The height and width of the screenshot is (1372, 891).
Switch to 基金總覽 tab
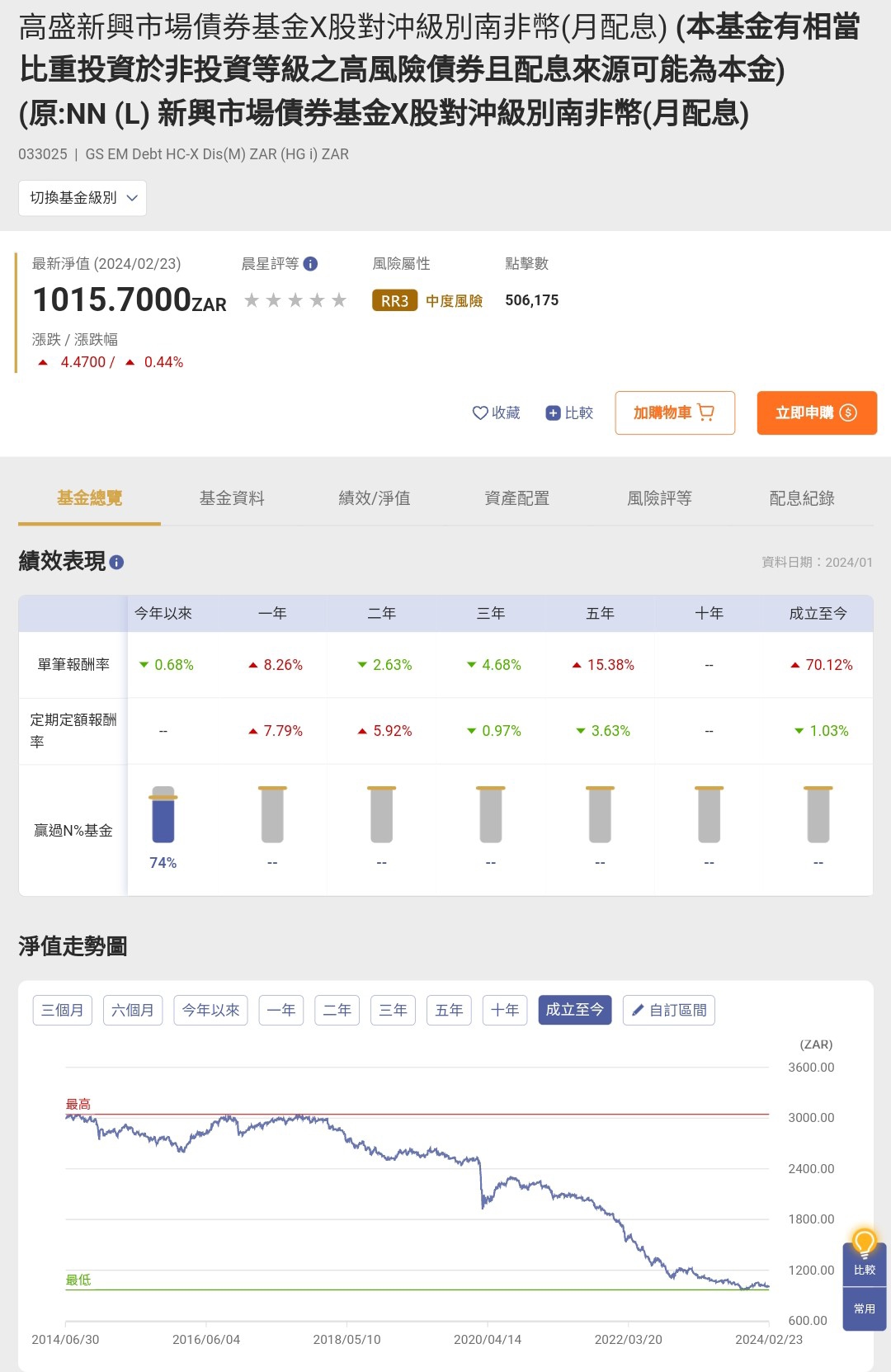tap(89, 498)
